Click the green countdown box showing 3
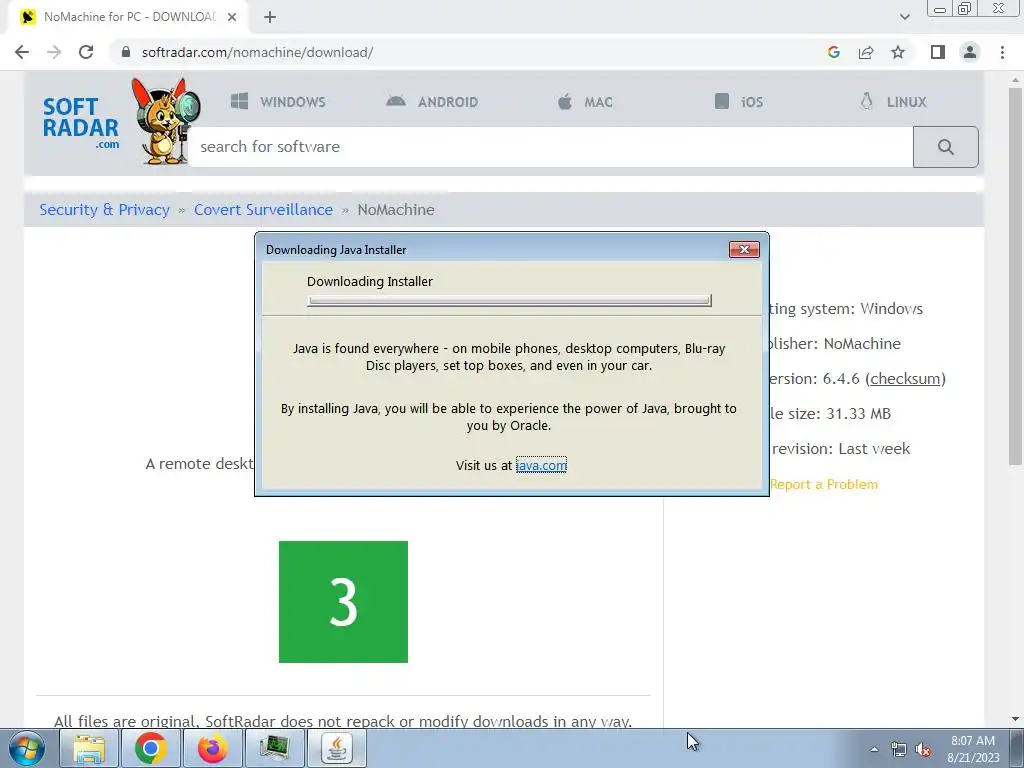Viewport: 1024px width, 768px height. click(x=344, y=601)
